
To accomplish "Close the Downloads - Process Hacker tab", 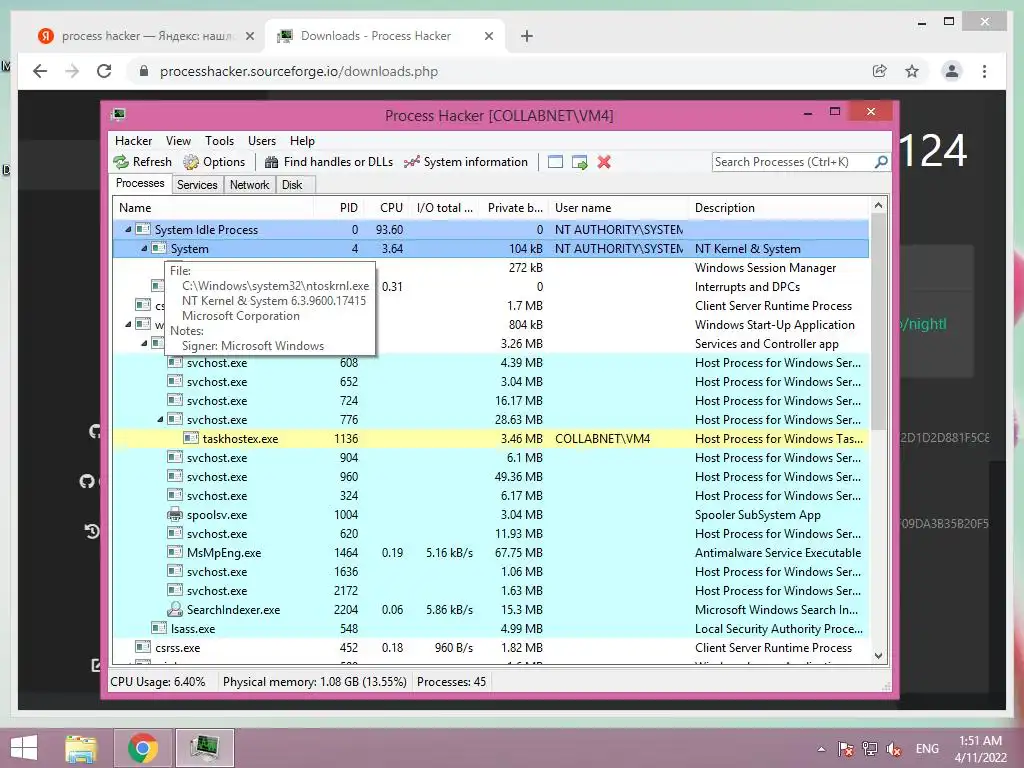I will click(x=488, y=36).
